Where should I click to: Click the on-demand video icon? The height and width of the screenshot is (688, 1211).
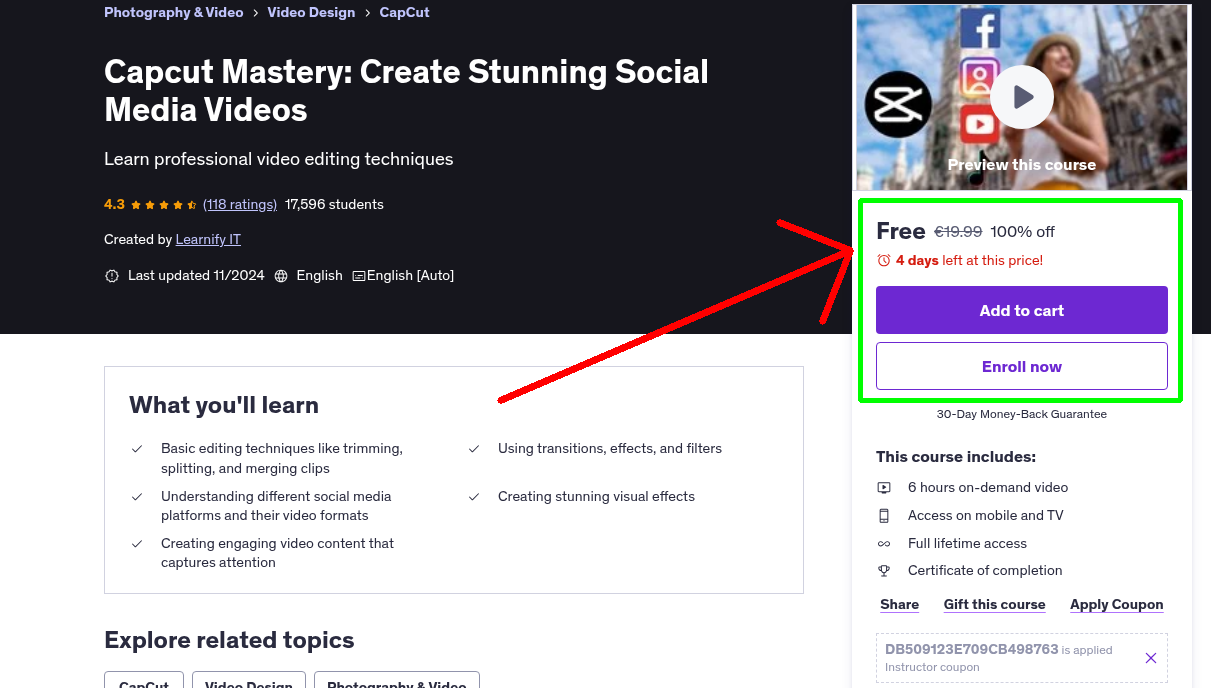click(x=884, y=488)
